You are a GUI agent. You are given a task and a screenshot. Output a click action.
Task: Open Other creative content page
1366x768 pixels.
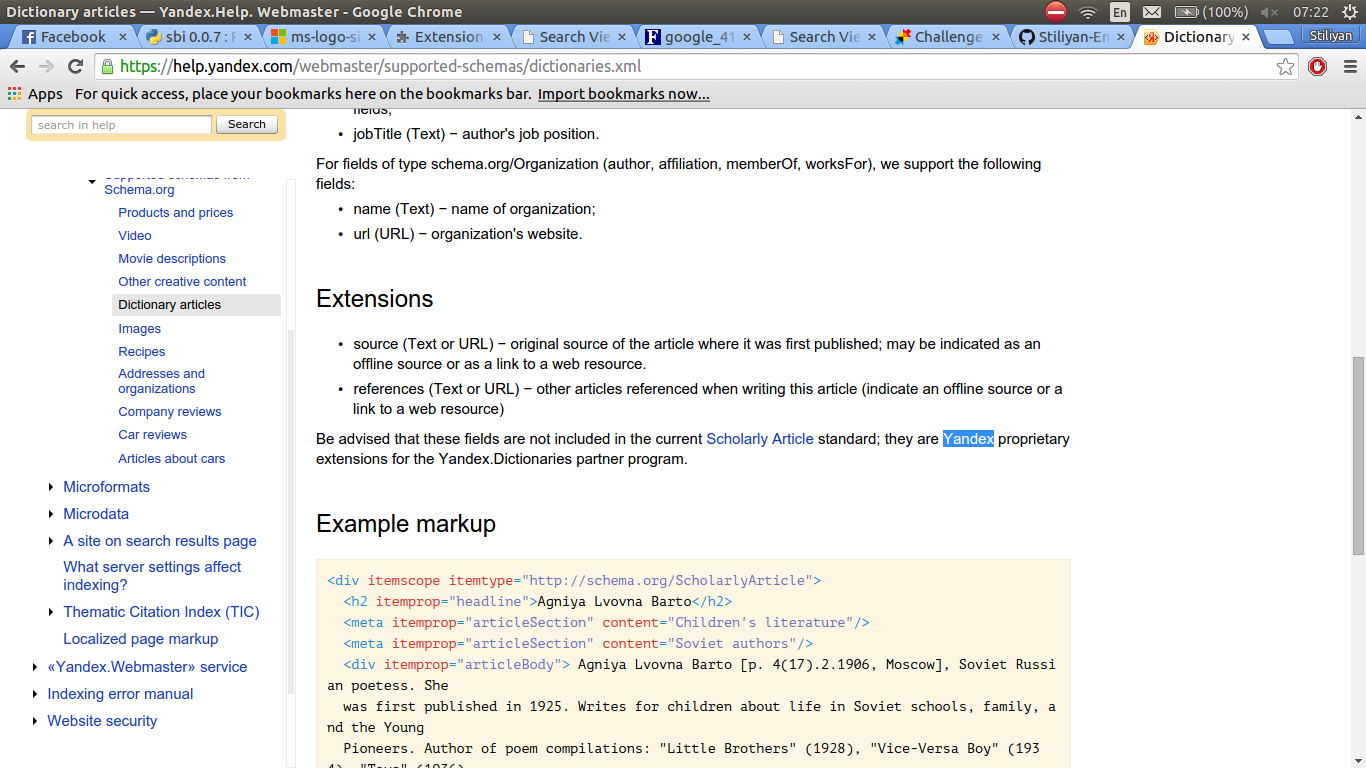(x=182, y=282)
